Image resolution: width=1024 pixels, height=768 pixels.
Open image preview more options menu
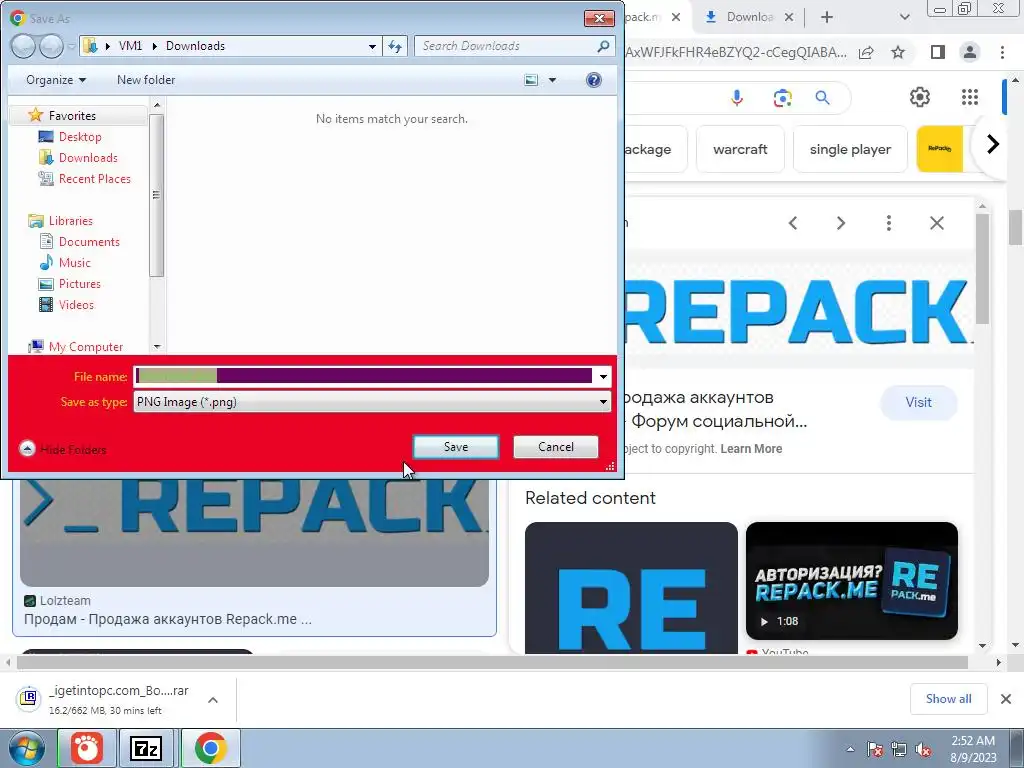coord(889,223)
